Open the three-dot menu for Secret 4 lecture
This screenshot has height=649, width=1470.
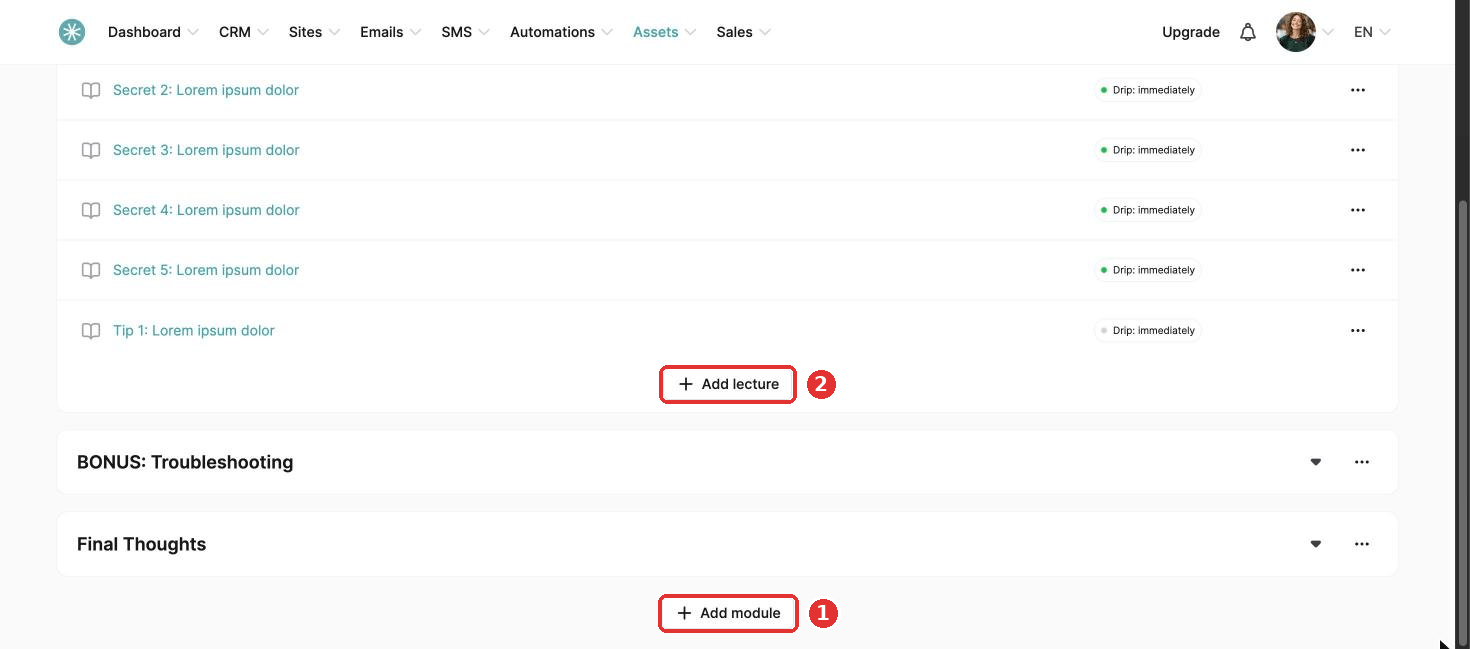[x=1358, y=210]
